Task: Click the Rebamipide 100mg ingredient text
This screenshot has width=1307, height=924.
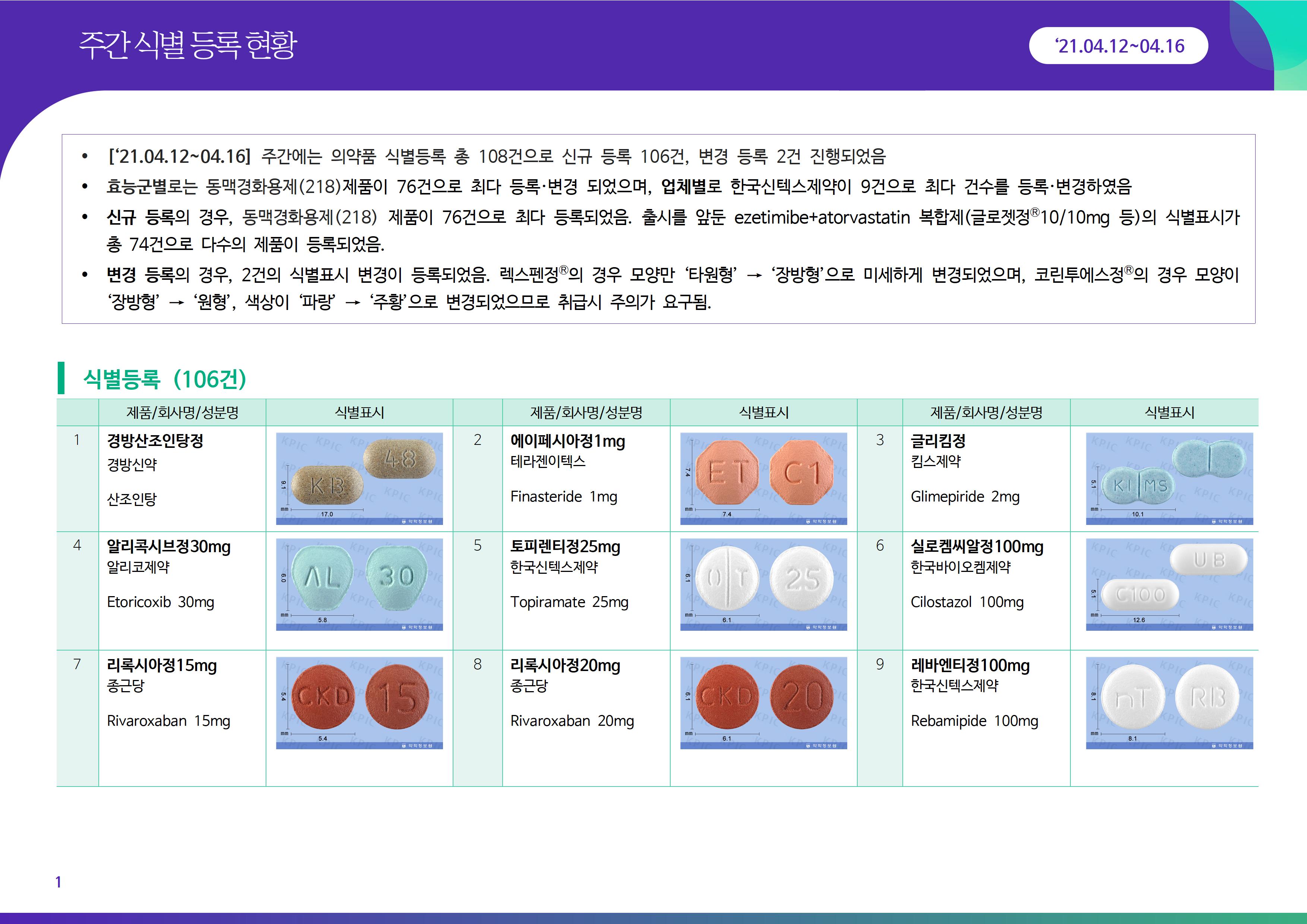Action: pos(974,721)
